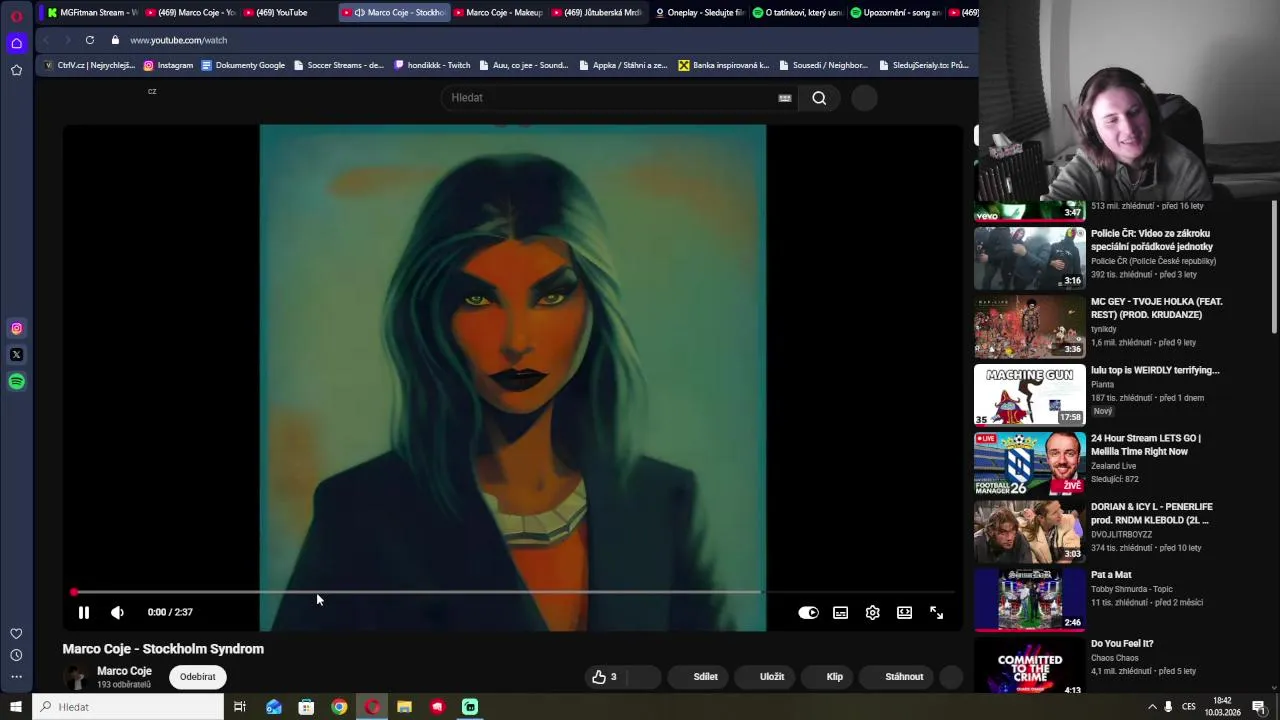Screen dimensions: 1280x720
Task: Open DORIAN & ICY L - PENERLIFE video
Action: (1029, 531)
